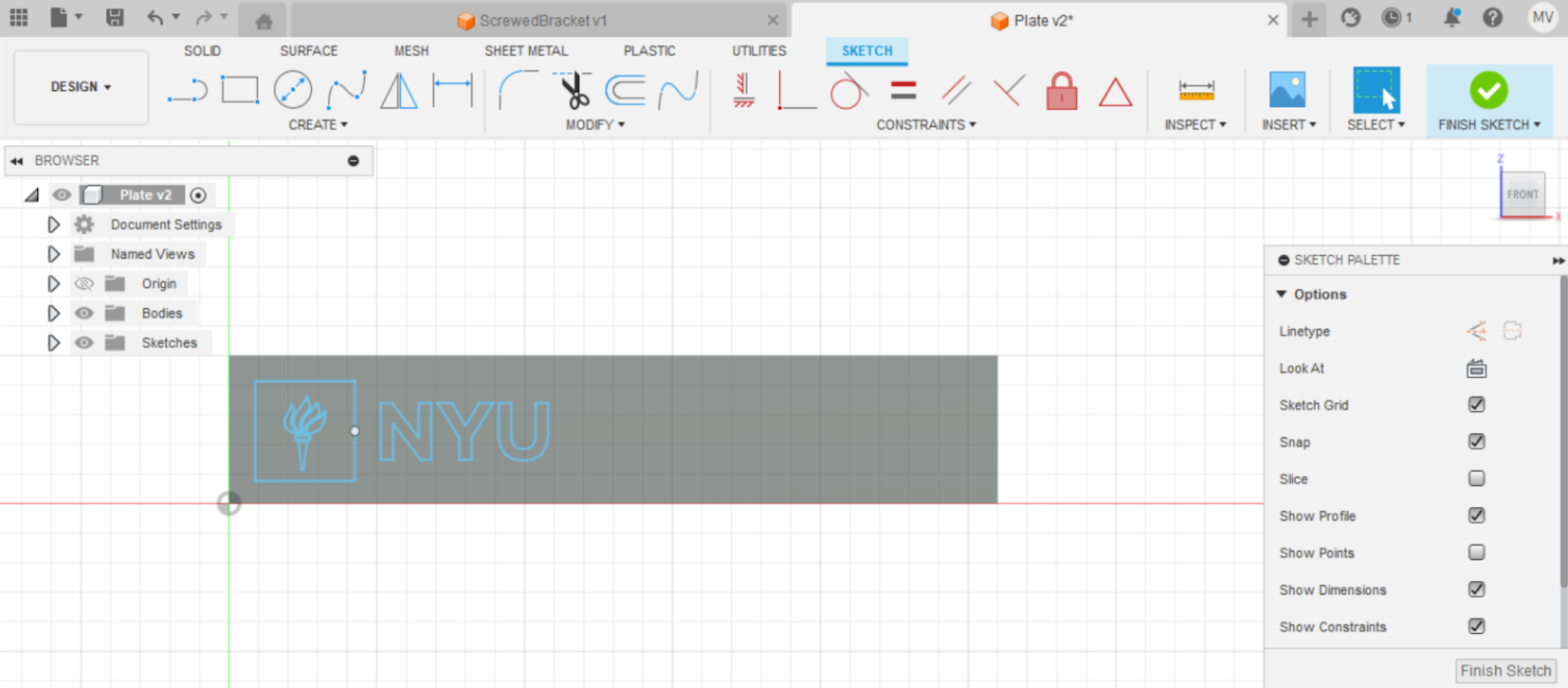Viewport: 1568px width, 688px height.
Task: Switch to the SHEET METAL tab
Action: pyautogui.click(x=526, y=51)
